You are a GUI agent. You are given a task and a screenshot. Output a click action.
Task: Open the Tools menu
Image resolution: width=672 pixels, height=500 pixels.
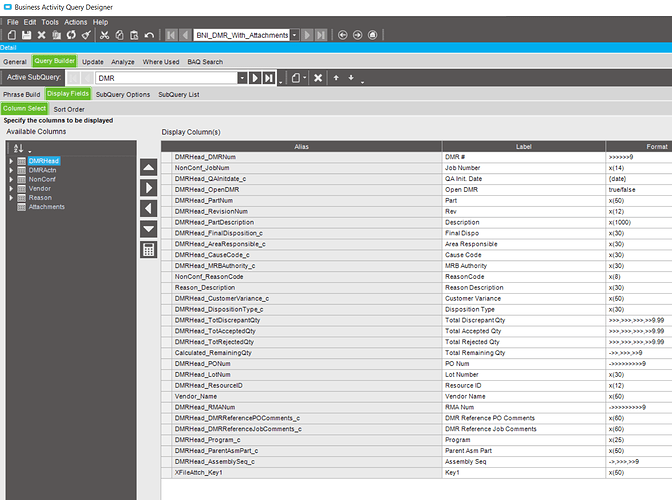click(x=49, y=21)
